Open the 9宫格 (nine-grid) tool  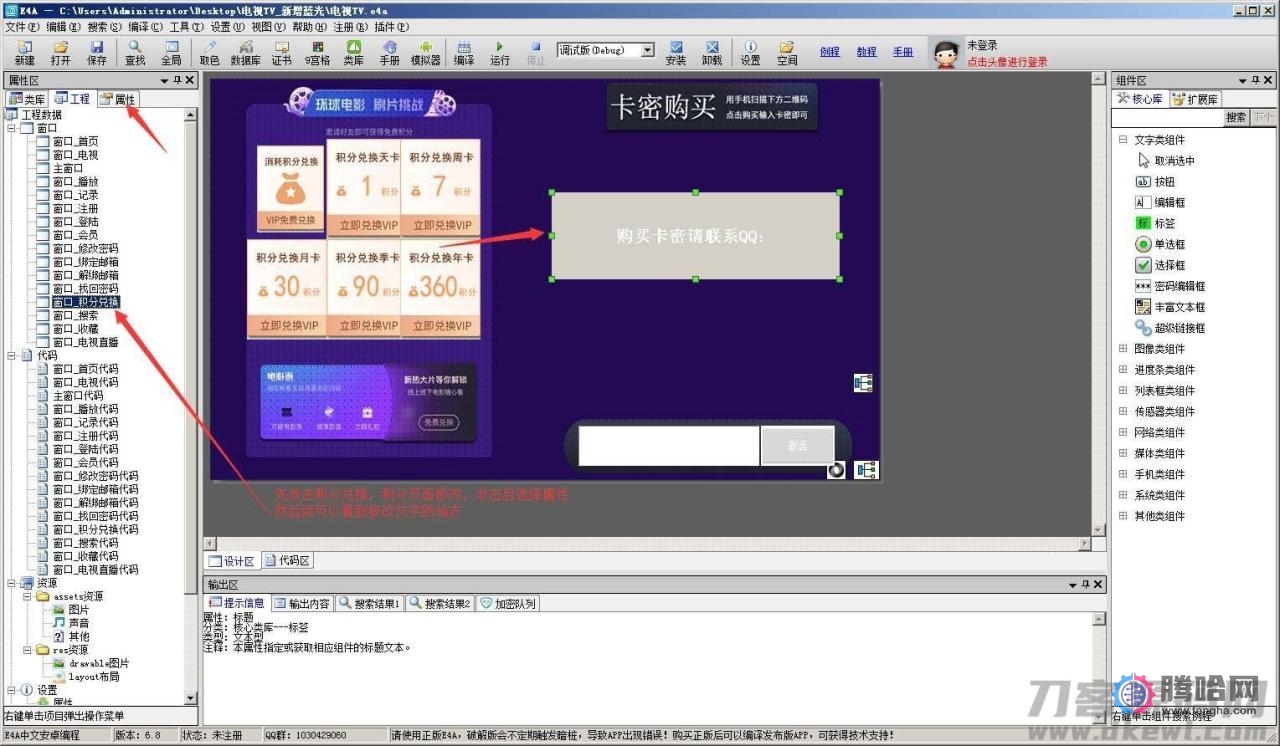click(318, 53)
